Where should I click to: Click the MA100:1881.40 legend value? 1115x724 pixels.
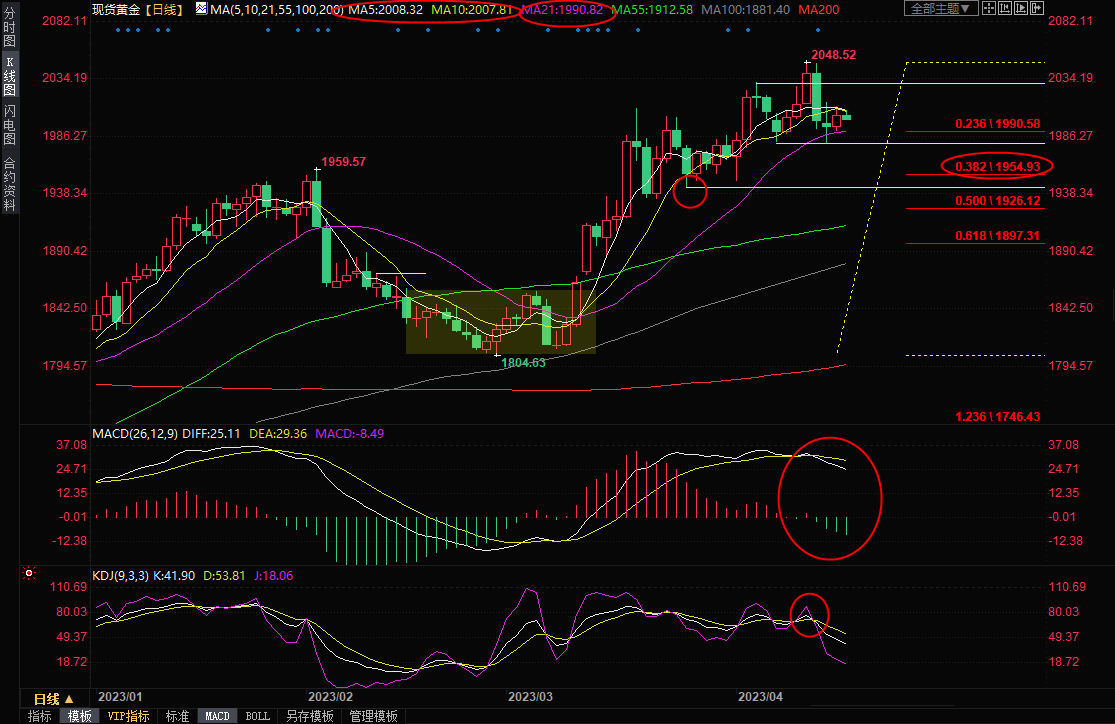tap(745, 9)
